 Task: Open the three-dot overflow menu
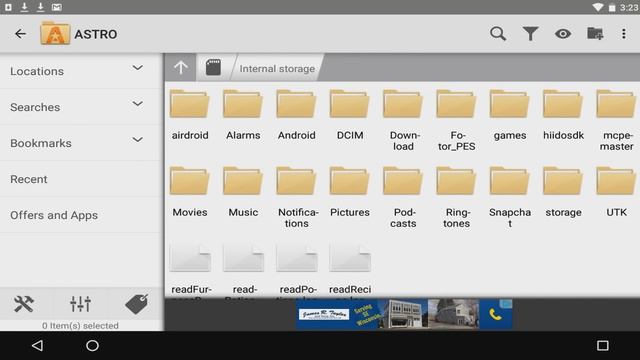click(624, 34)
